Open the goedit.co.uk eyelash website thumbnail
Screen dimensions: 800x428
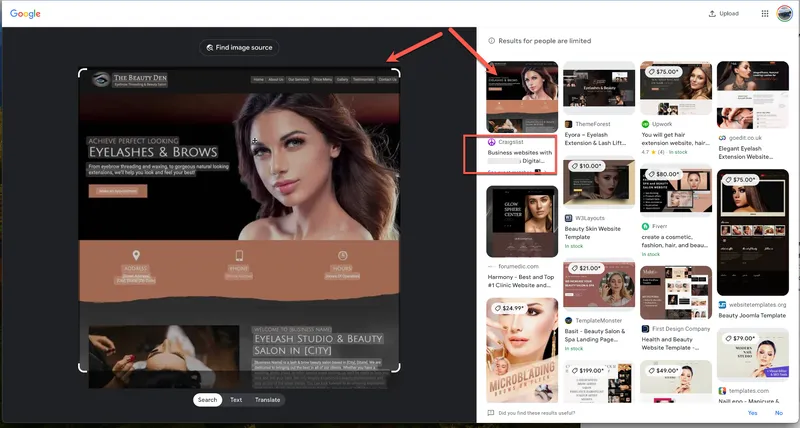click(753, 95)
